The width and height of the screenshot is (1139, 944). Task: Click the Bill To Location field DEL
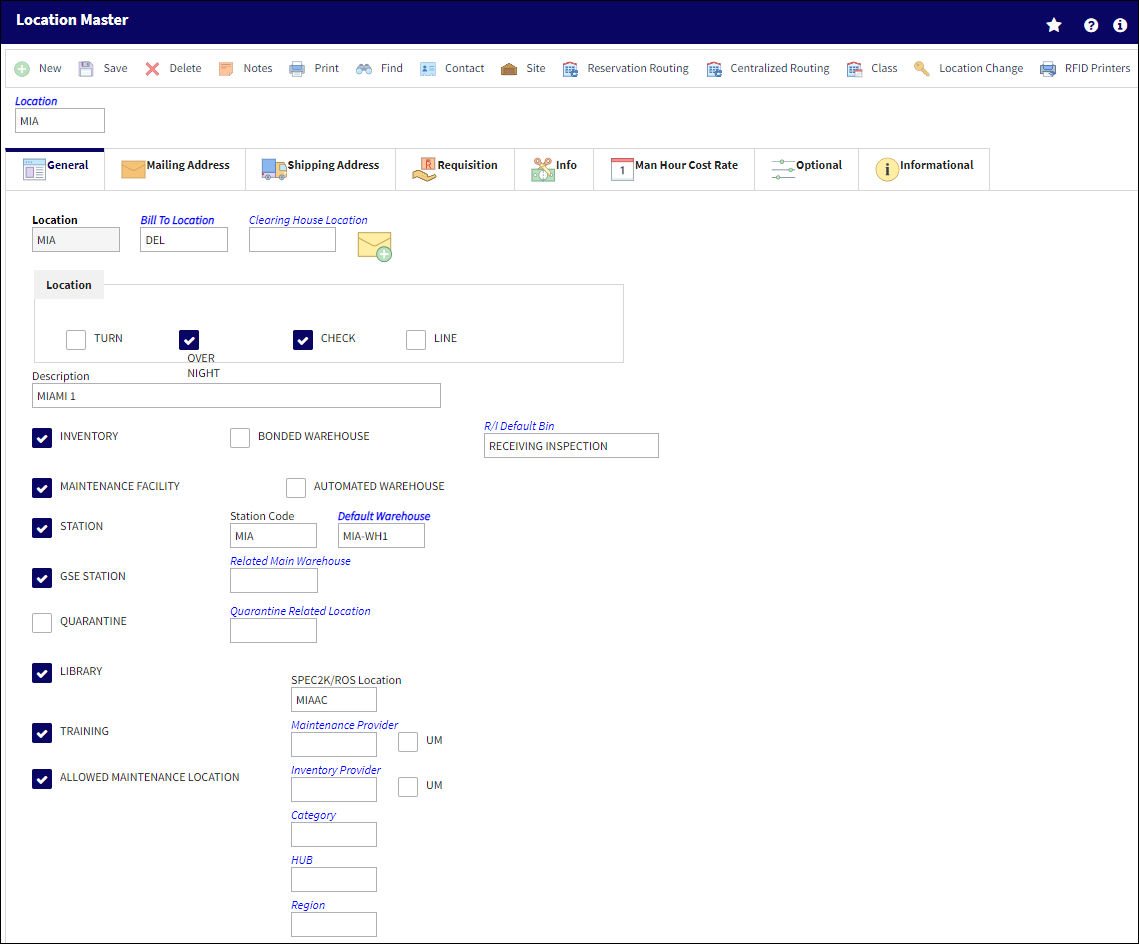pyautogui.click(x=184, y=240)
